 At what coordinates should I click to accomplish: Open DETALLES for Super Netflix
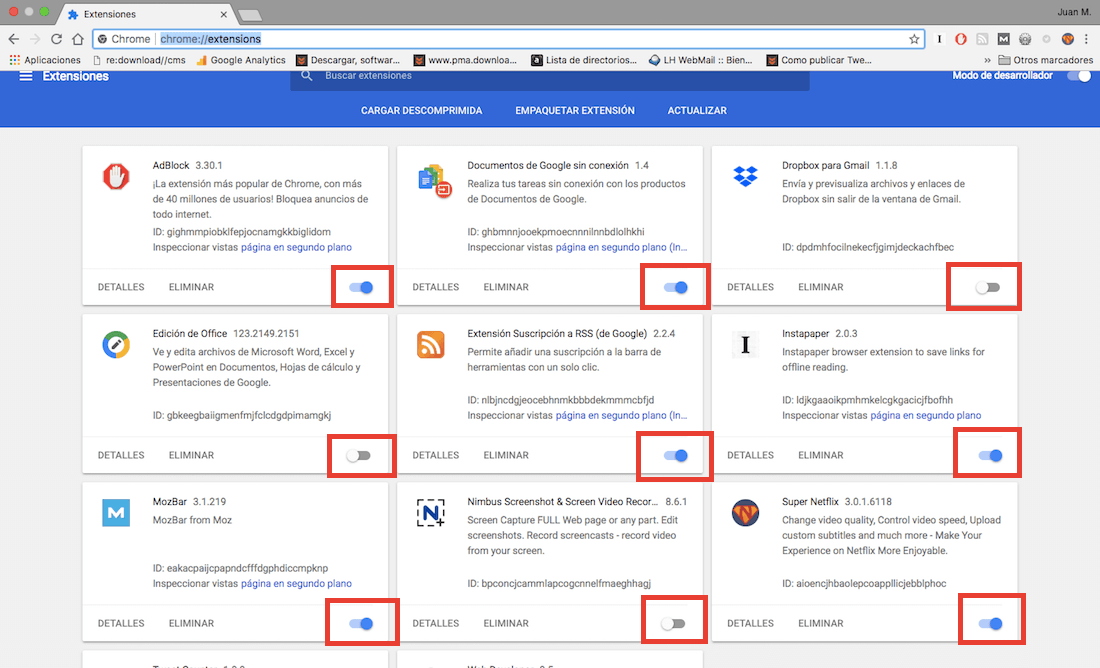click(x=751, y=623)
